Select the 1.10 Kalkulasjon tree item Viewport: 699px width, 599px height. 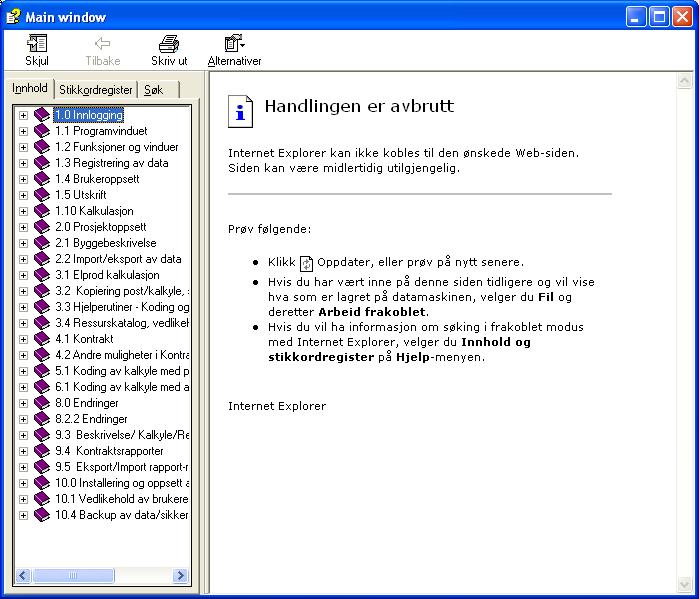(94, 211)
